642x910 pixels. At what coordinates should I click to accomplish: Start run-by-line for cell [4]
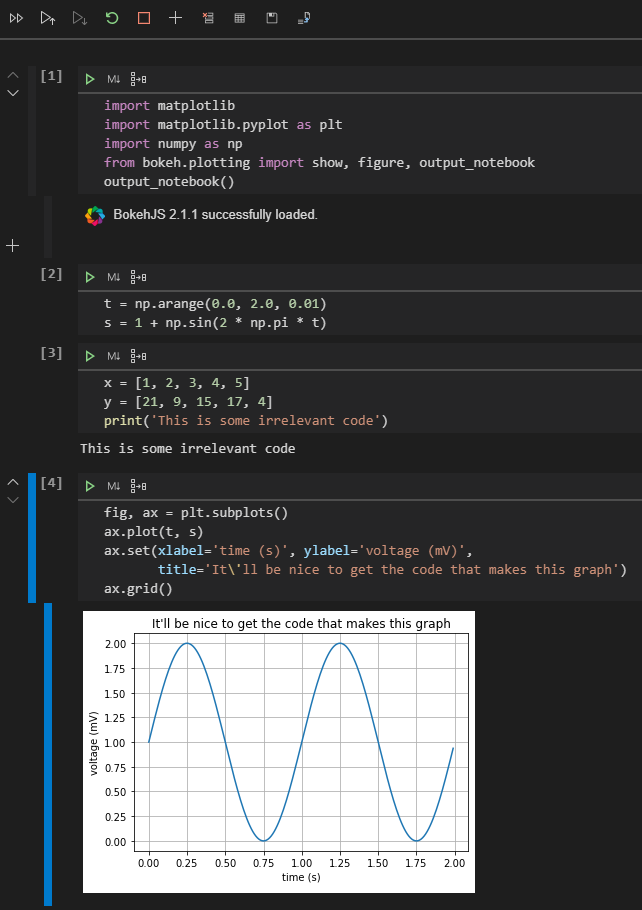click(138, 486)
